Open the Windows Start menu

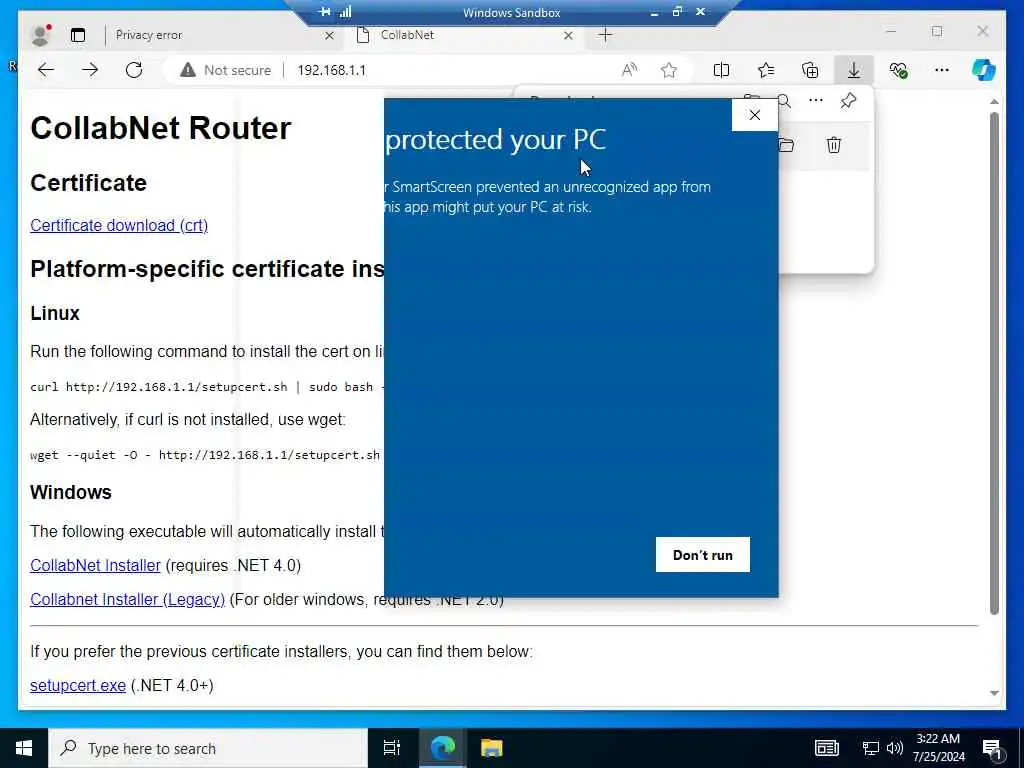click(x=24, y=748)
